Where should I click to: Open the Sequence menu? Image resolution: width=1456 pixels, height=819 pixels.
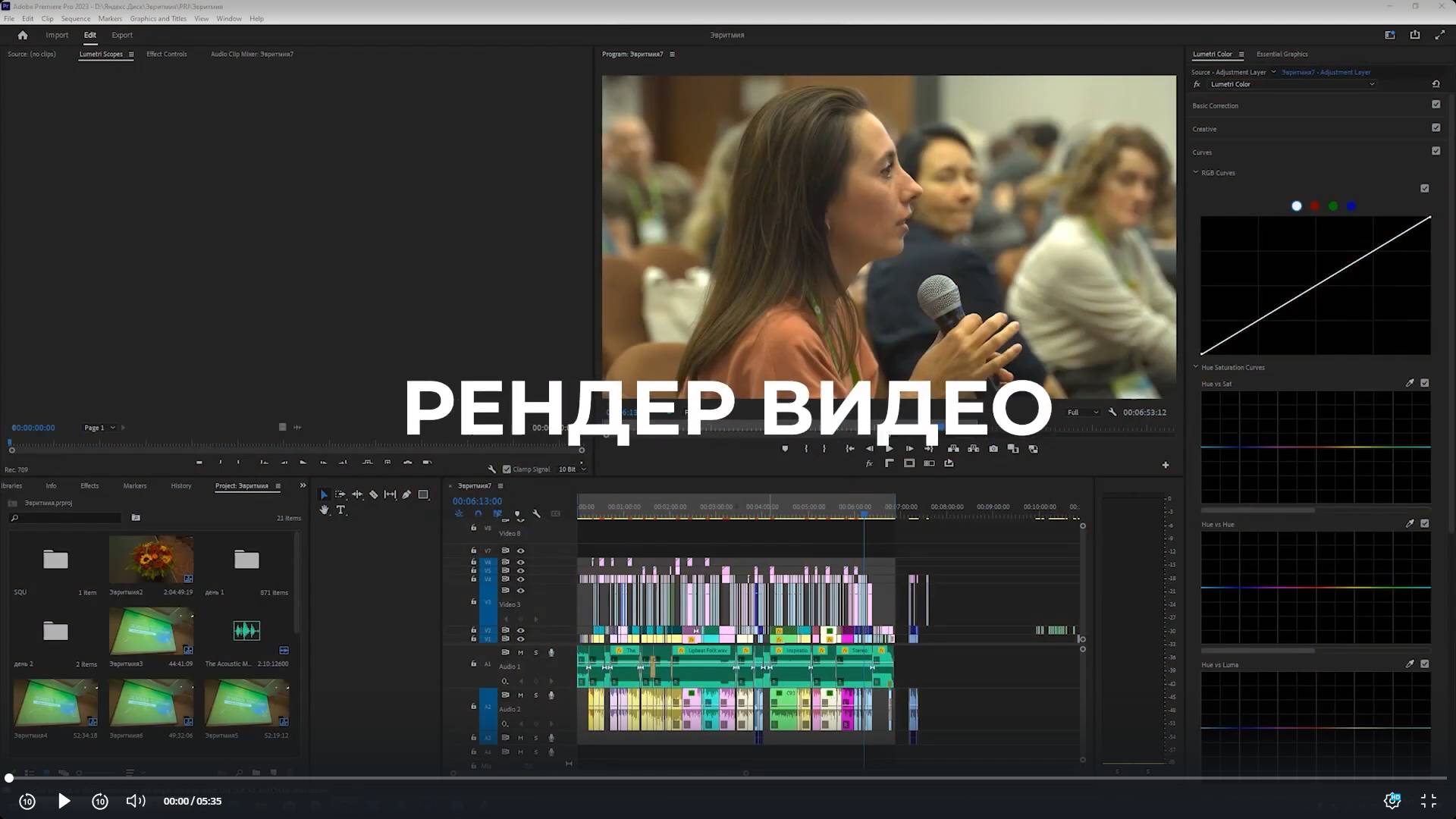pos(75,19)
